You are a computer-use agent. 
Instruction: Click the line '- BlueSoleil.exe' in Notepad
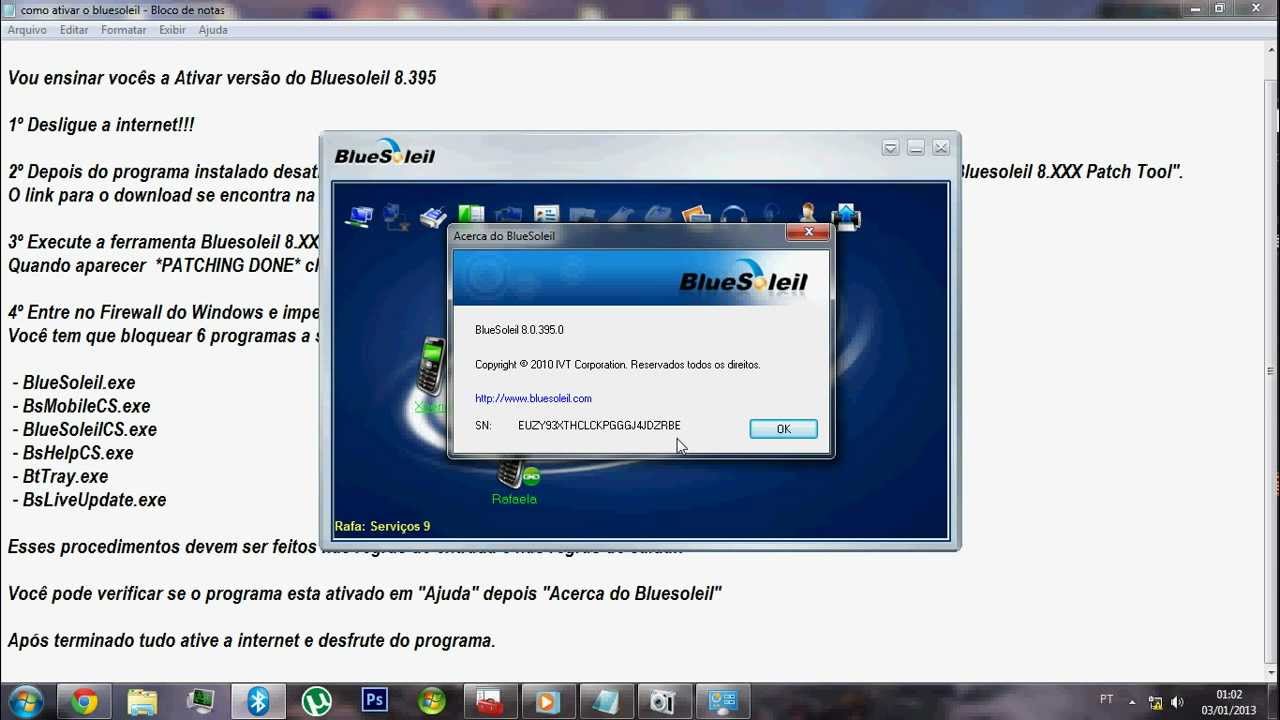(74, 383)
